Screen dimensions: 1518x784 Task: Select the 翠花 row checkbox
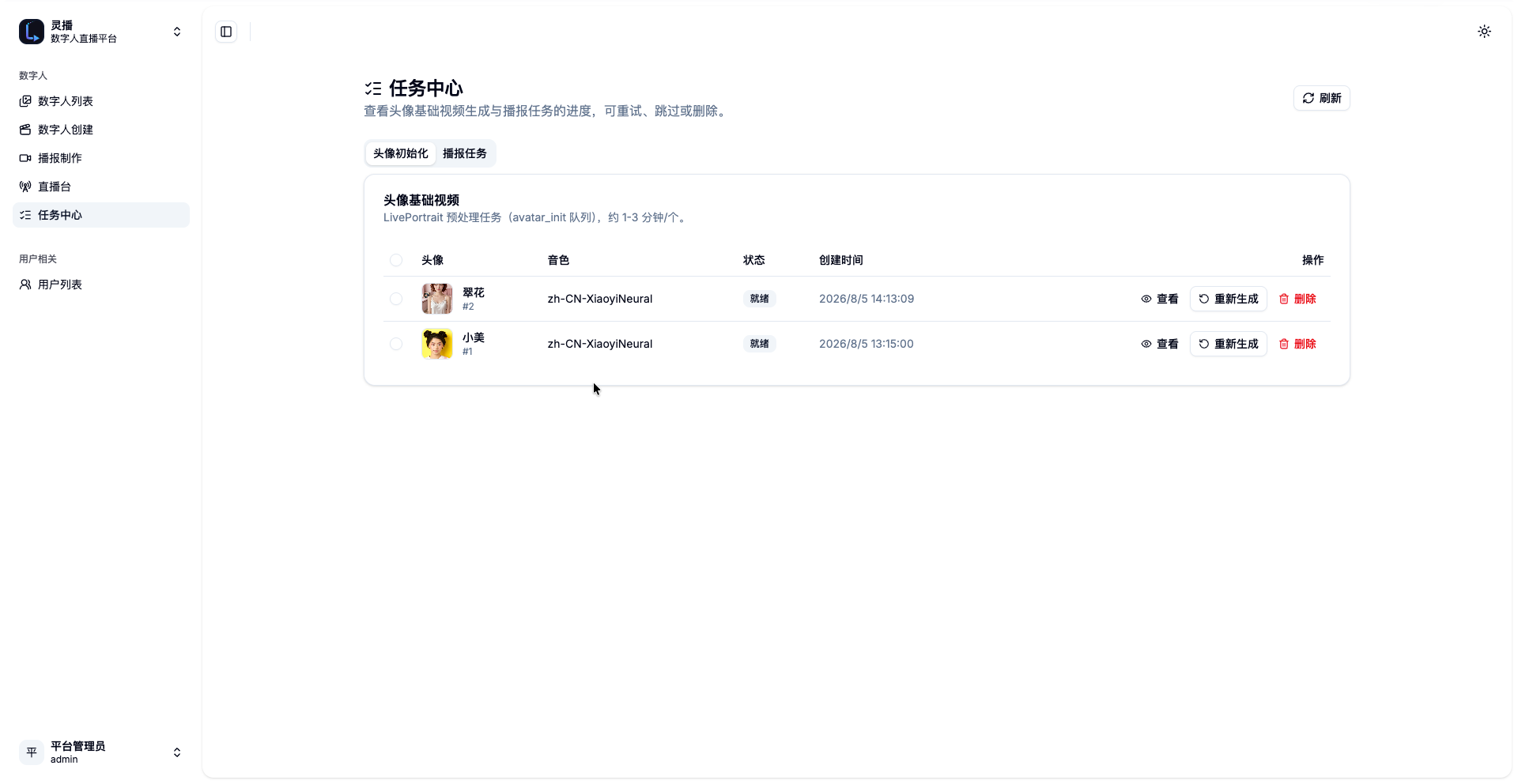[x=396, y=299]
